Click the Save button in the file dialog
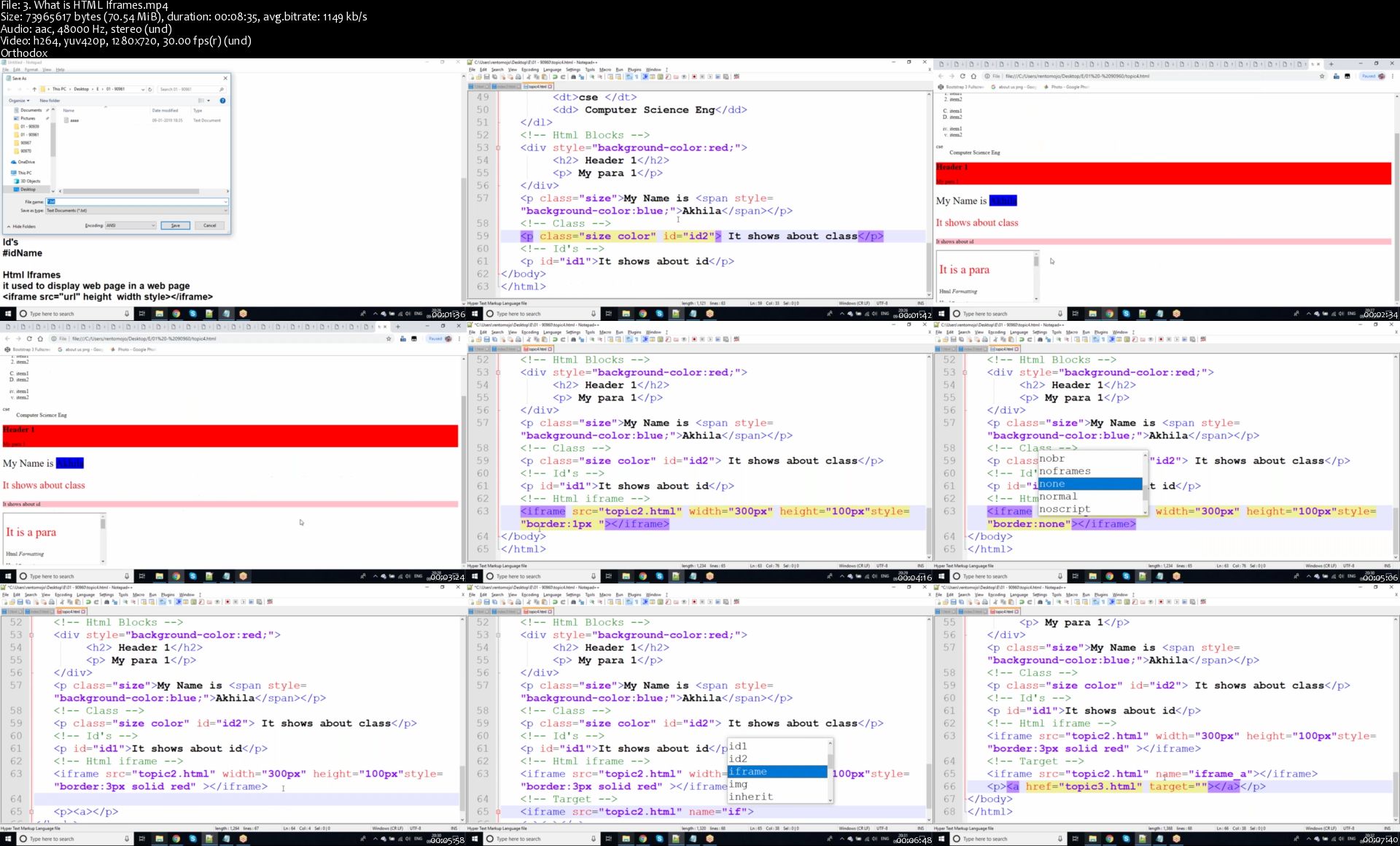This screenshot has height=846, width=1400. point(175,226)
